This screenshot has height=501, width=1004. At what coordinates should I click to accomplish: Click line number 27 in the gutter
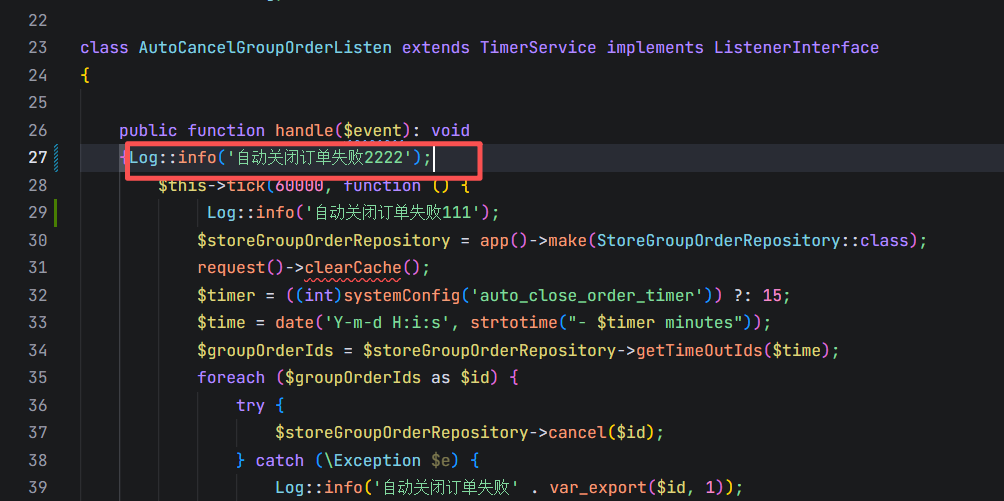pyautogui.click(x=38, y=158)
